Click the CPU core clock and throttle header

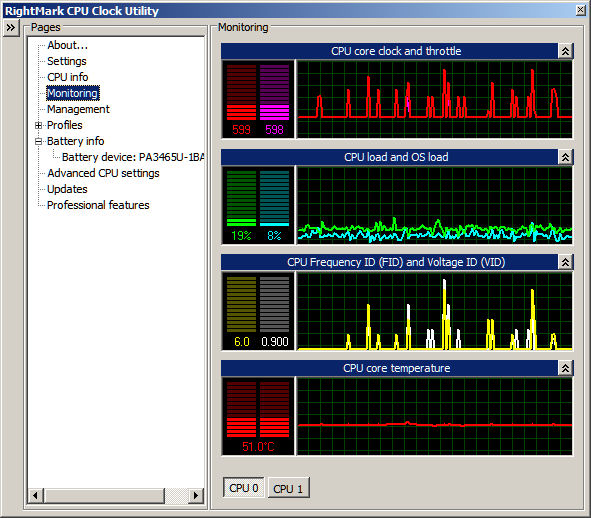[x=390, y=51]
